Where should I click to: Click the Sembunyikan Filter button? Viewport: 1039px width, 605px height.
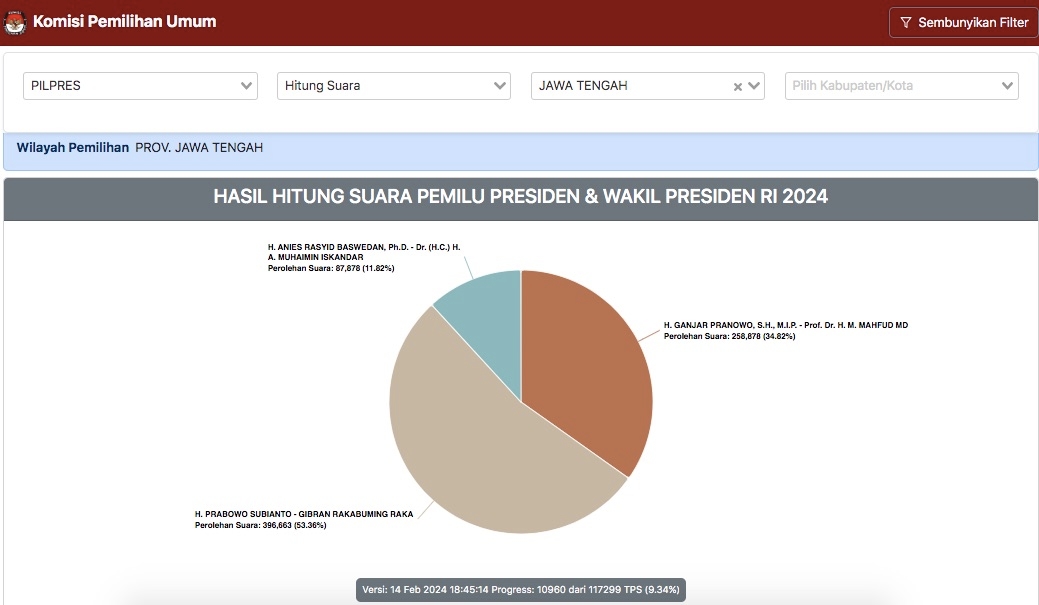point(963,23)
